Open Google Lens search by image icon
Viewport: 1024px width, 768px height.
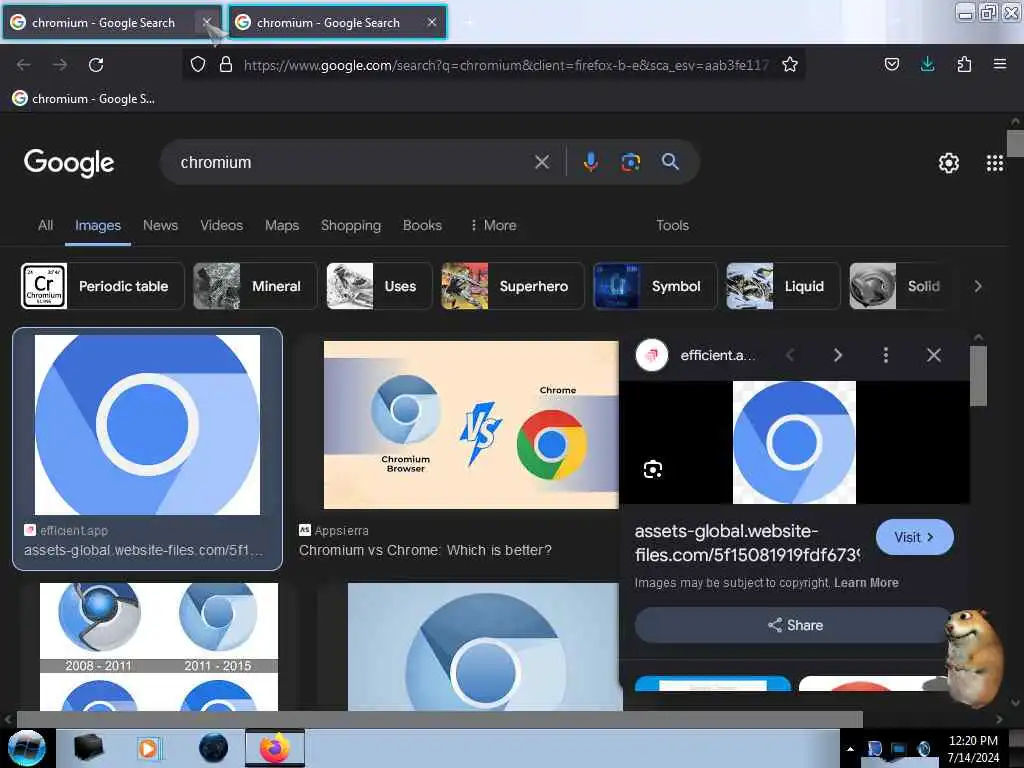[630, 162]
